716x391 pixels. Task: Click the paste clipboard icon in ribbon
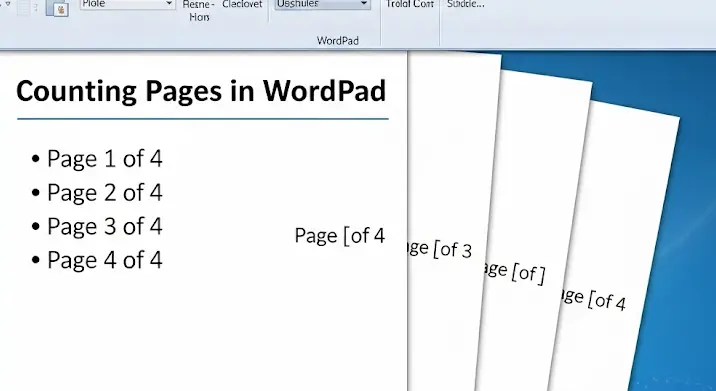[58, 9]
